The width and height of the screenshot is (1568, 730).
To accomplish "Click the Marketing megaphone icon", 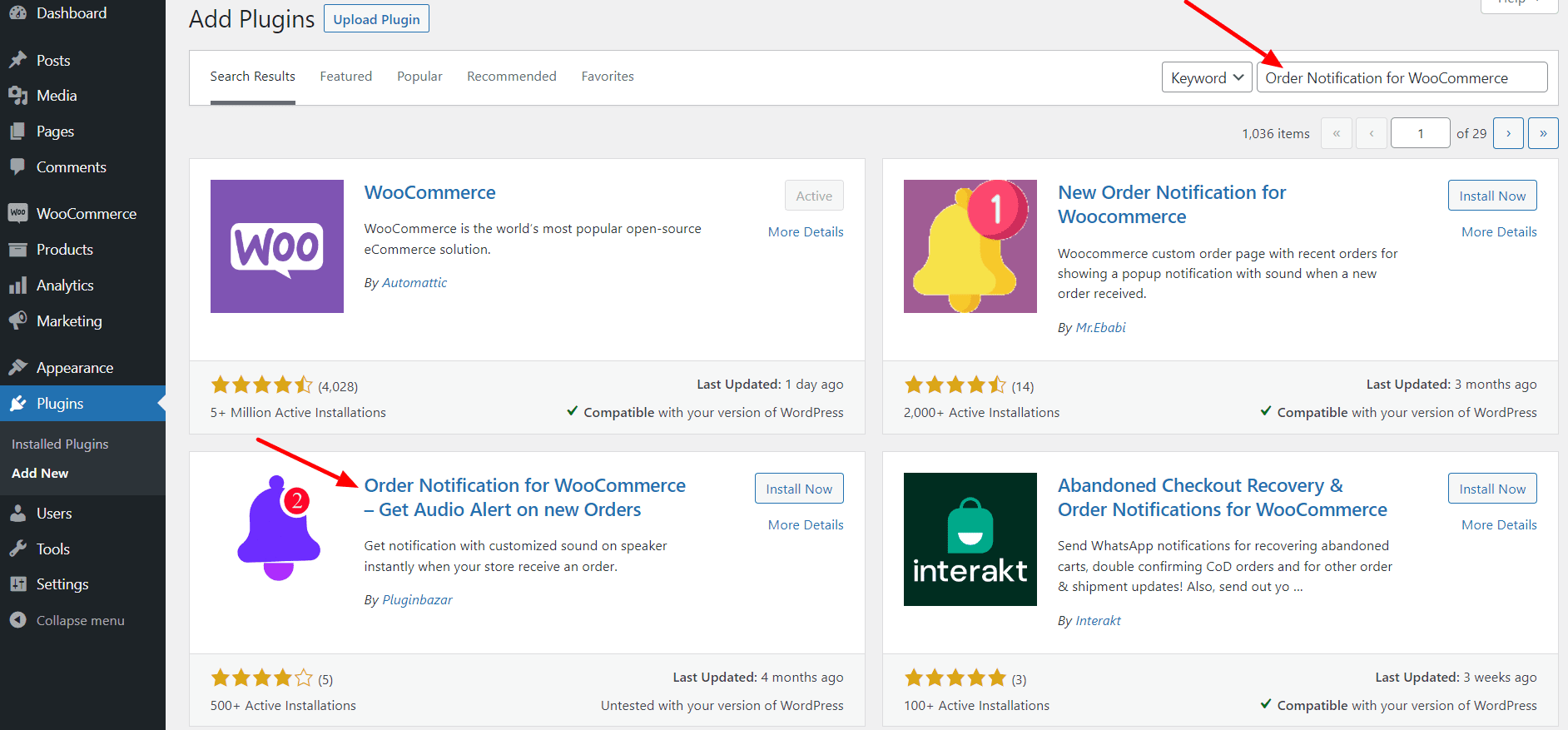I will [17, 320].
